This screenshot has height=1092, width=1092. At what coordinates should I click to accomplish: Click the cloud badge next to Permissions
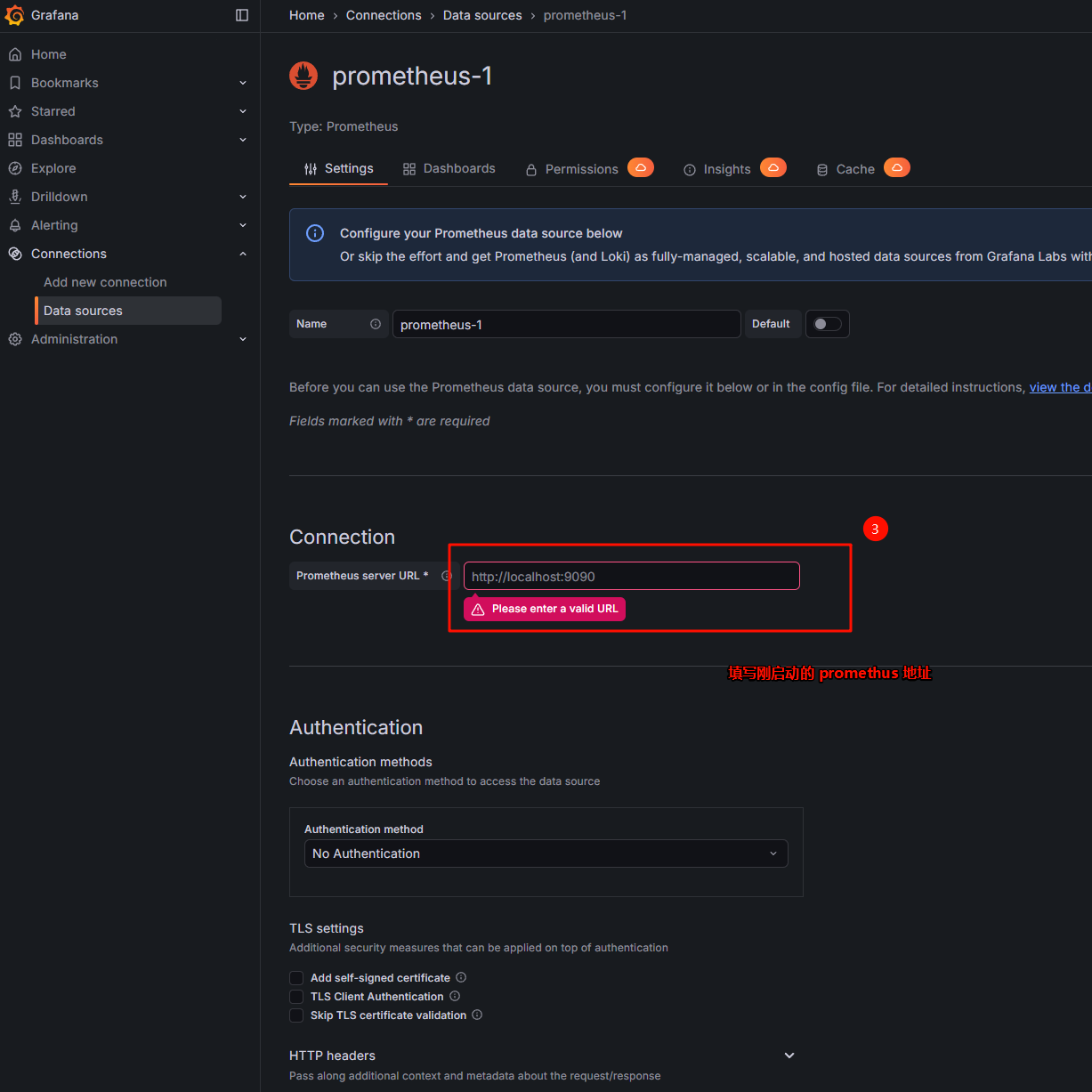click(641, 168)
